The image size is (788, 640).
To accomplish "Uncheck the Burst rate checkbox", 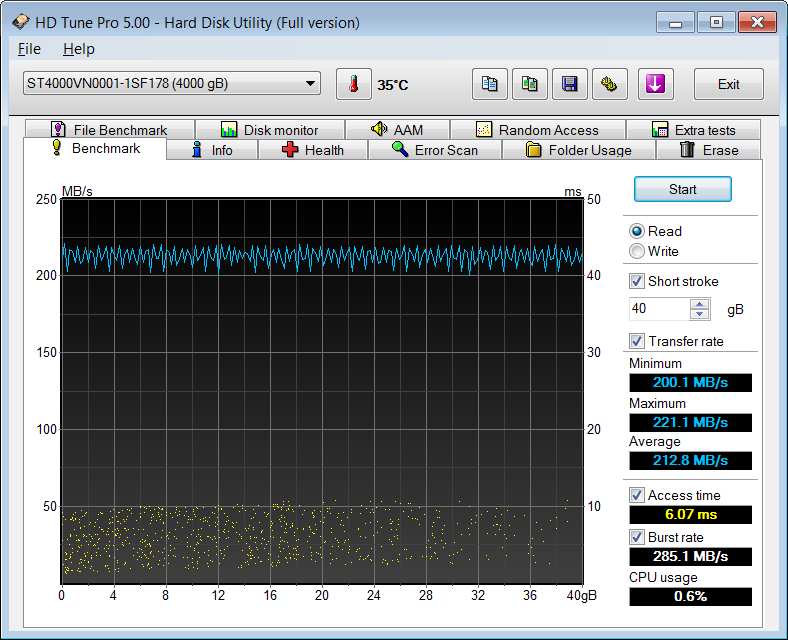I will point(637,537).
